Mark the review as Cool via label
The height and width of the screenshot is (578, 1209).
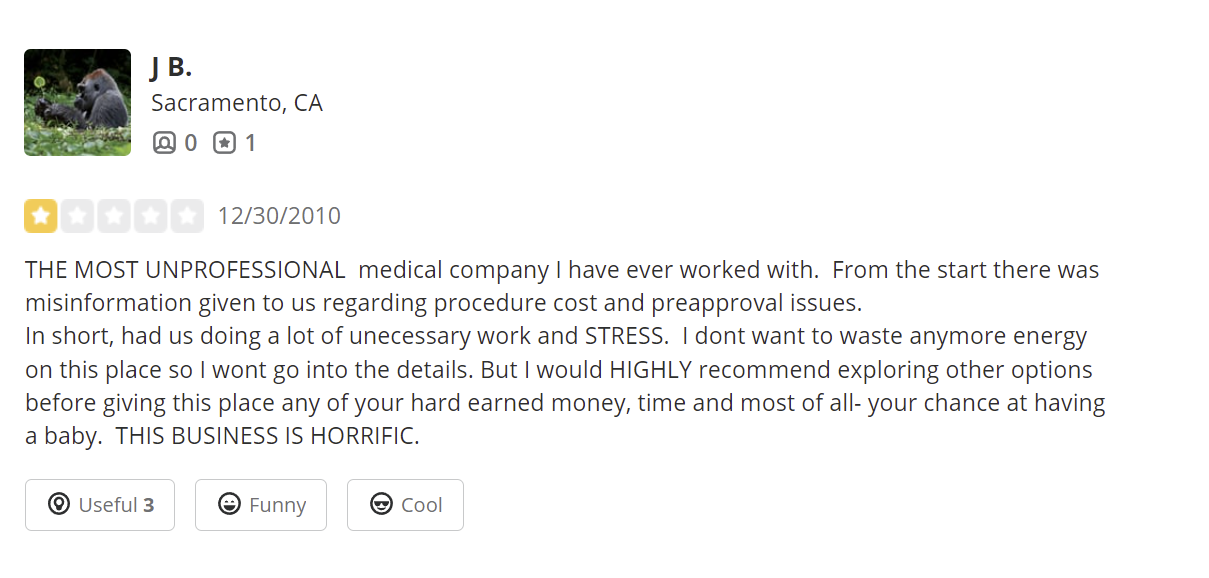pos(421,505)
